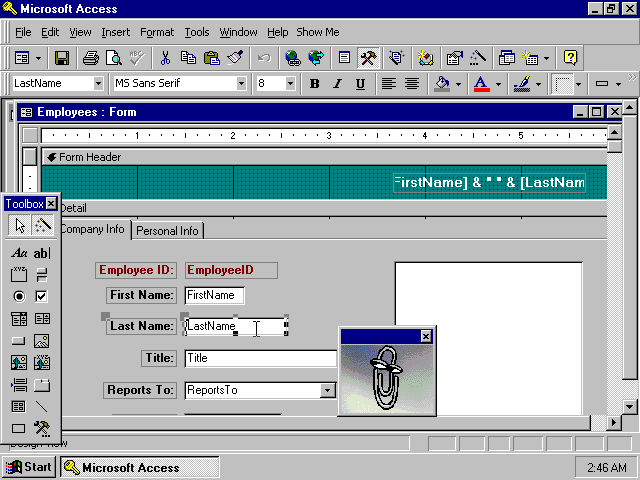The height and width of the screenshot is (480, 640).
Task: Click the Build wand icon
Action: [x=478, y=58]
